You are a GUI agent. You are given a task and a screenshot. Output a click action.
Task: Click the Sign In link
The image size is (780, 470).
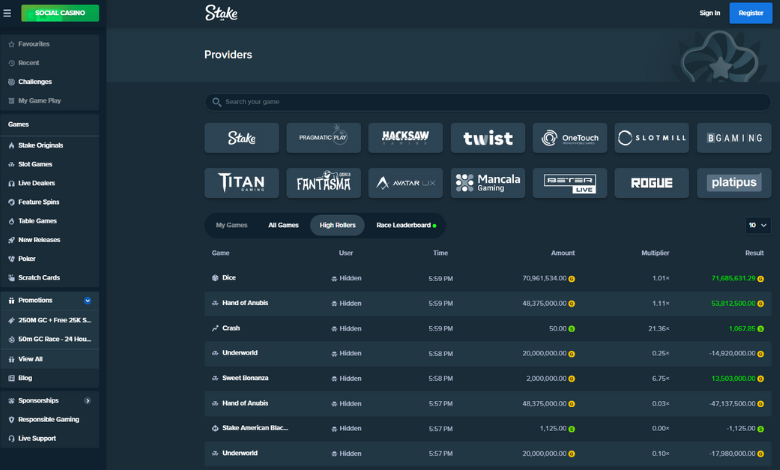click(709, 13)
